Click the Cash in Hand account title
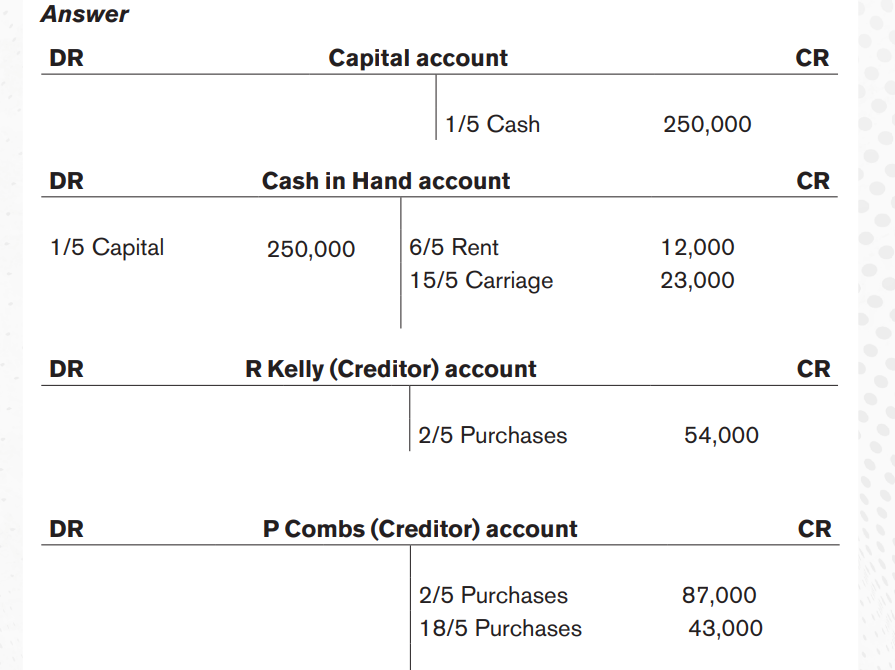Screen dimensions: 895x670 (386, 181)
